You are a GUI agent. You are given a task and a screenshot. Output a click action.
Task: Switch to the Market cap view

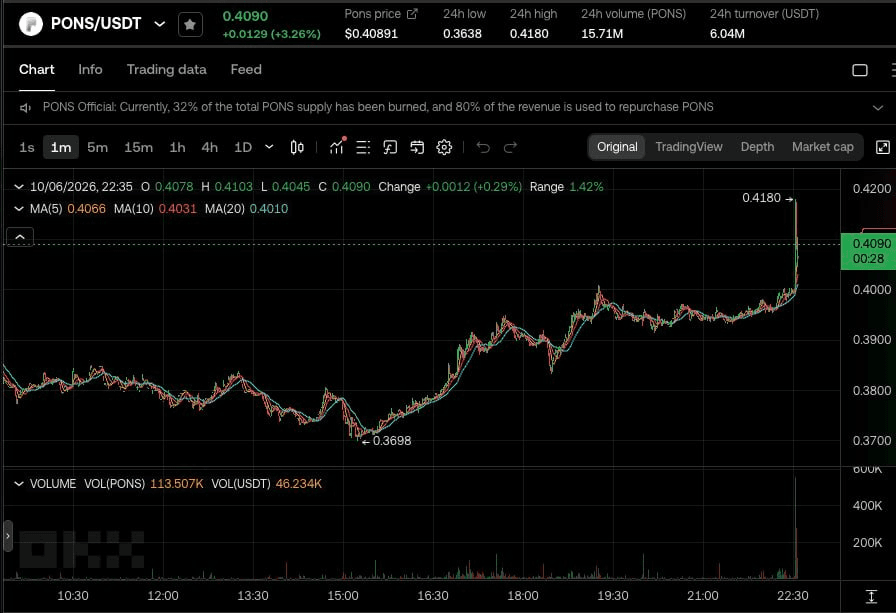[x=822, y=147]
